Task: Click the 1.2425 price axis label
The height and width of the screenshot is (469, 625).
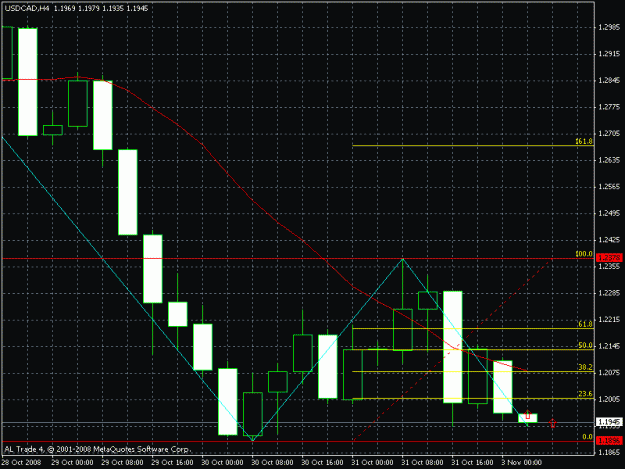Action: click(x=609, y=240)
